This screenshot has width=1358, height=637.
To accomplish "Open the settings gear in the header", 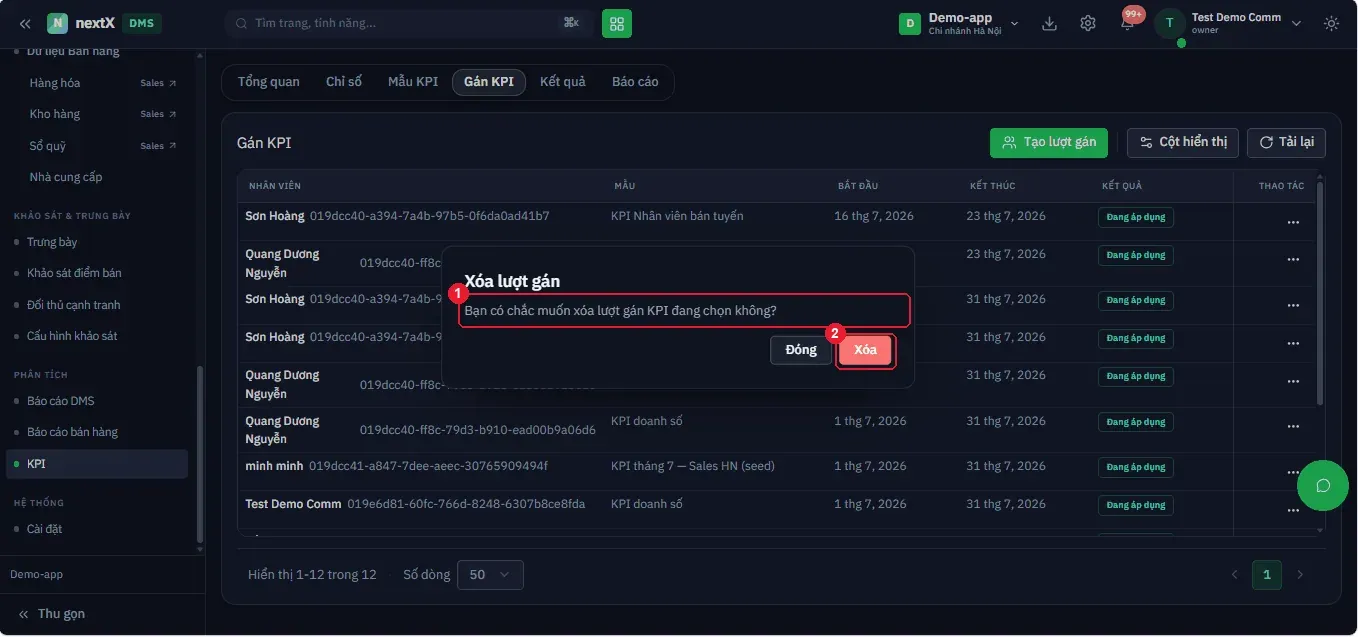I will tap(1088, 23).
